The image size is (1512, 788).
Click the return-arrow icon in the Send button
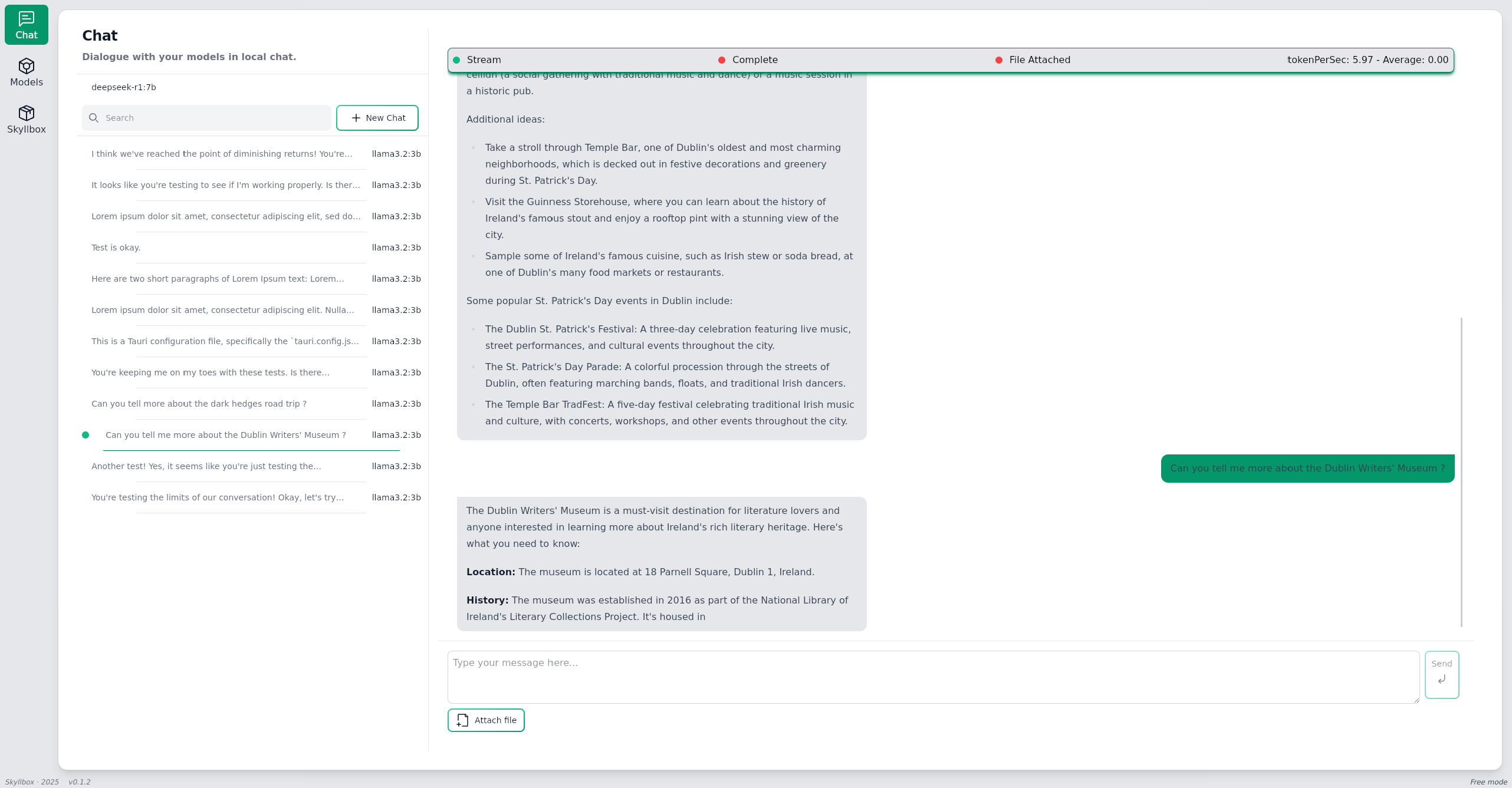(x=1442, y=679)
